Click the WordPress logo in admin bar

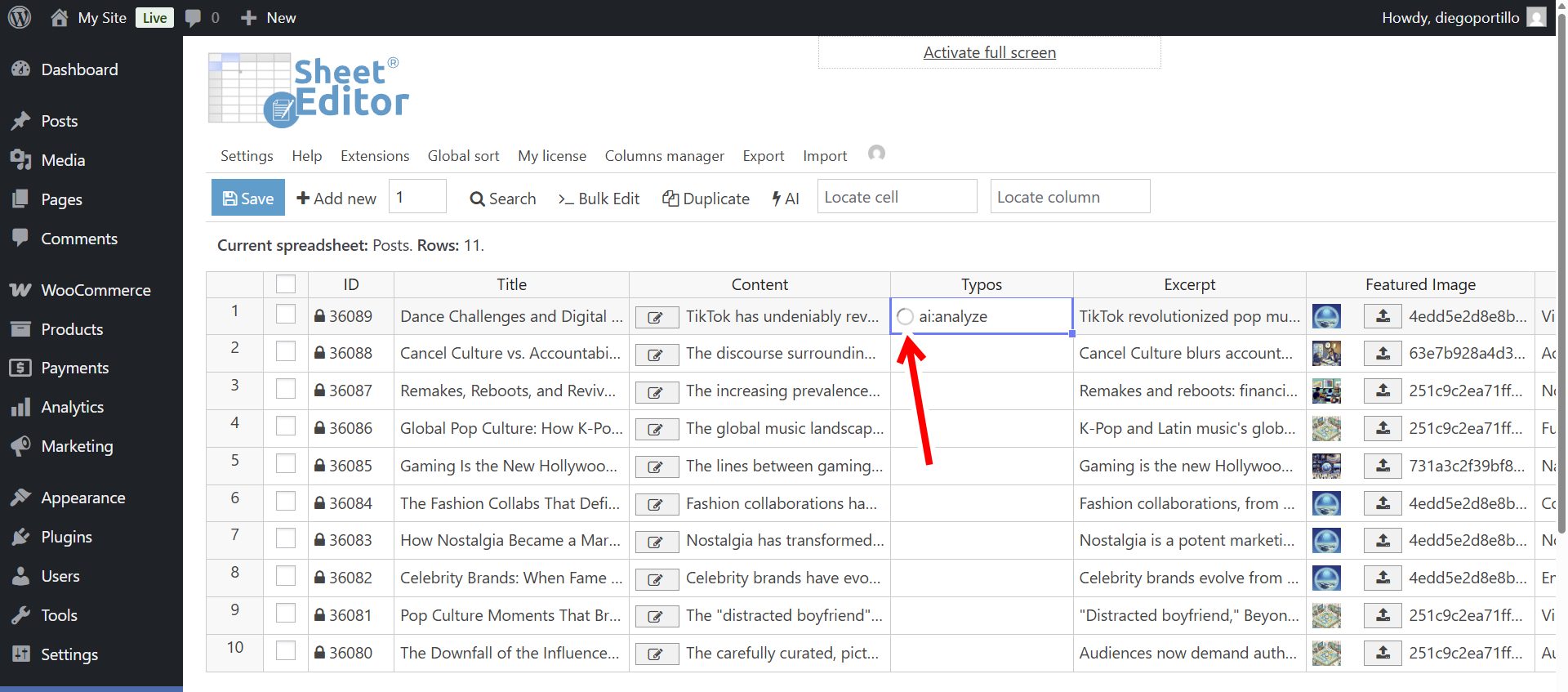tap(20, 17)
